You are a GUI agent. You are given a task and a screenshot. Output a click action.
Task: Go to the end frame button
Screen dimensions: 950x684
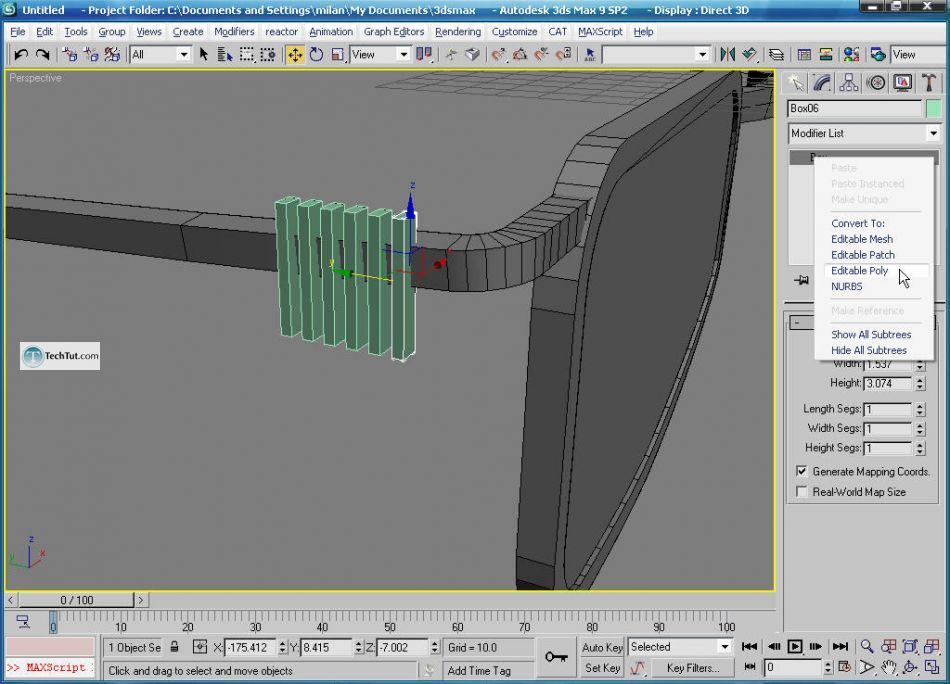[x=840, y=646]
